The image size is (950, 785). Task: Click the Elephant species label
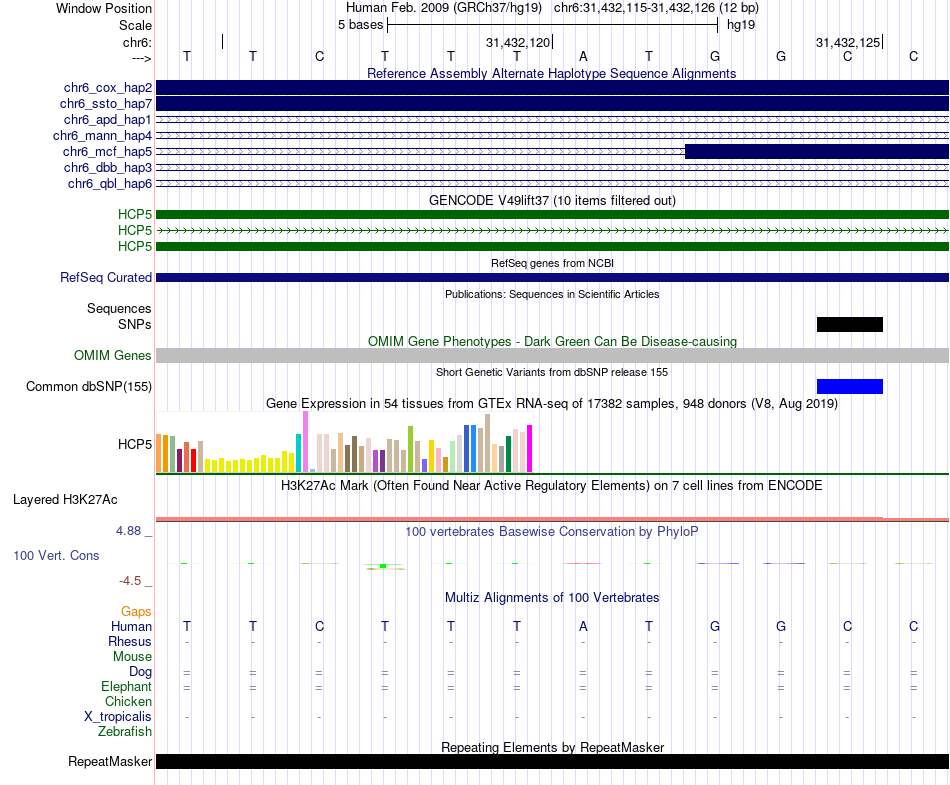pyautogui.click(x=126, y=686)
